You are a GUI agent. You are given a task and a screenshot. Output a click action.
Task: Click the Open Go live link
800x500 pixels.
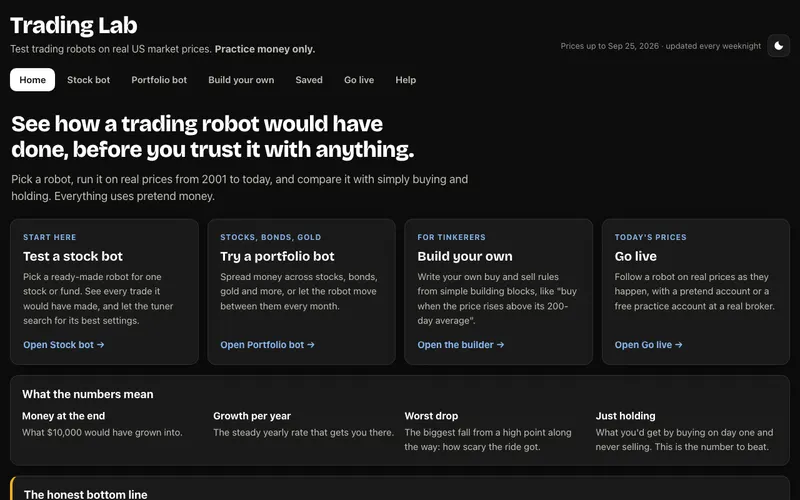(x=648, y=345)
